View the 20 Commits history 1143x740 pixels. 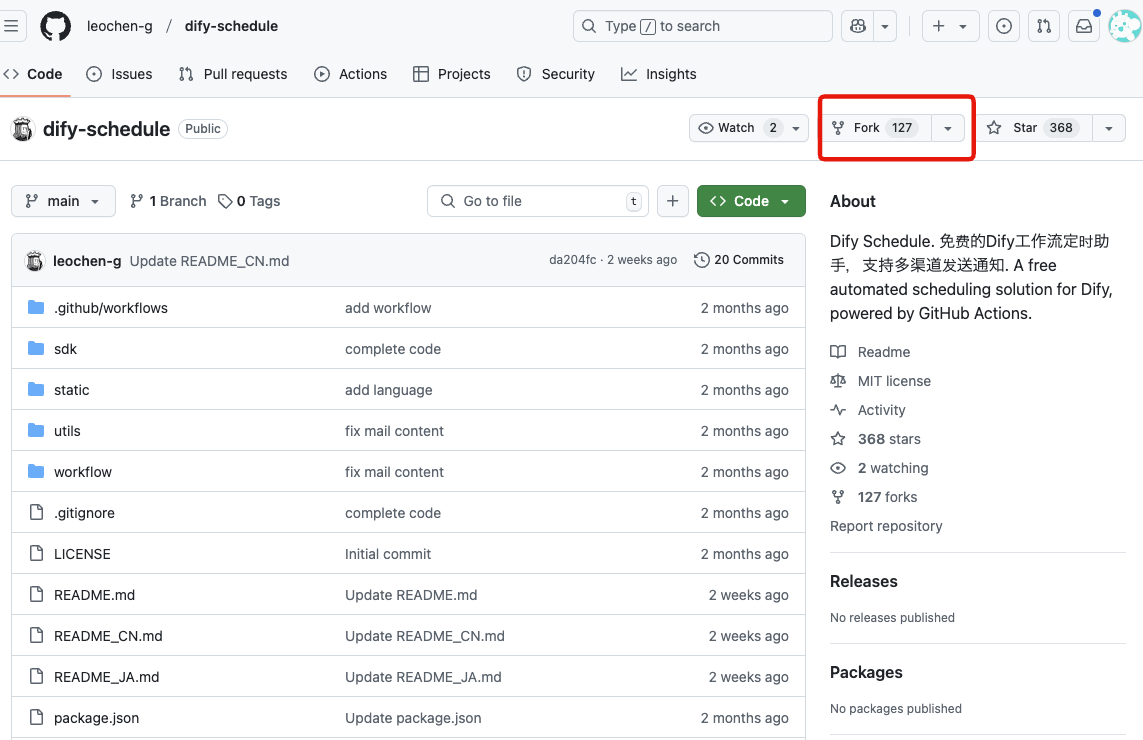739,260
